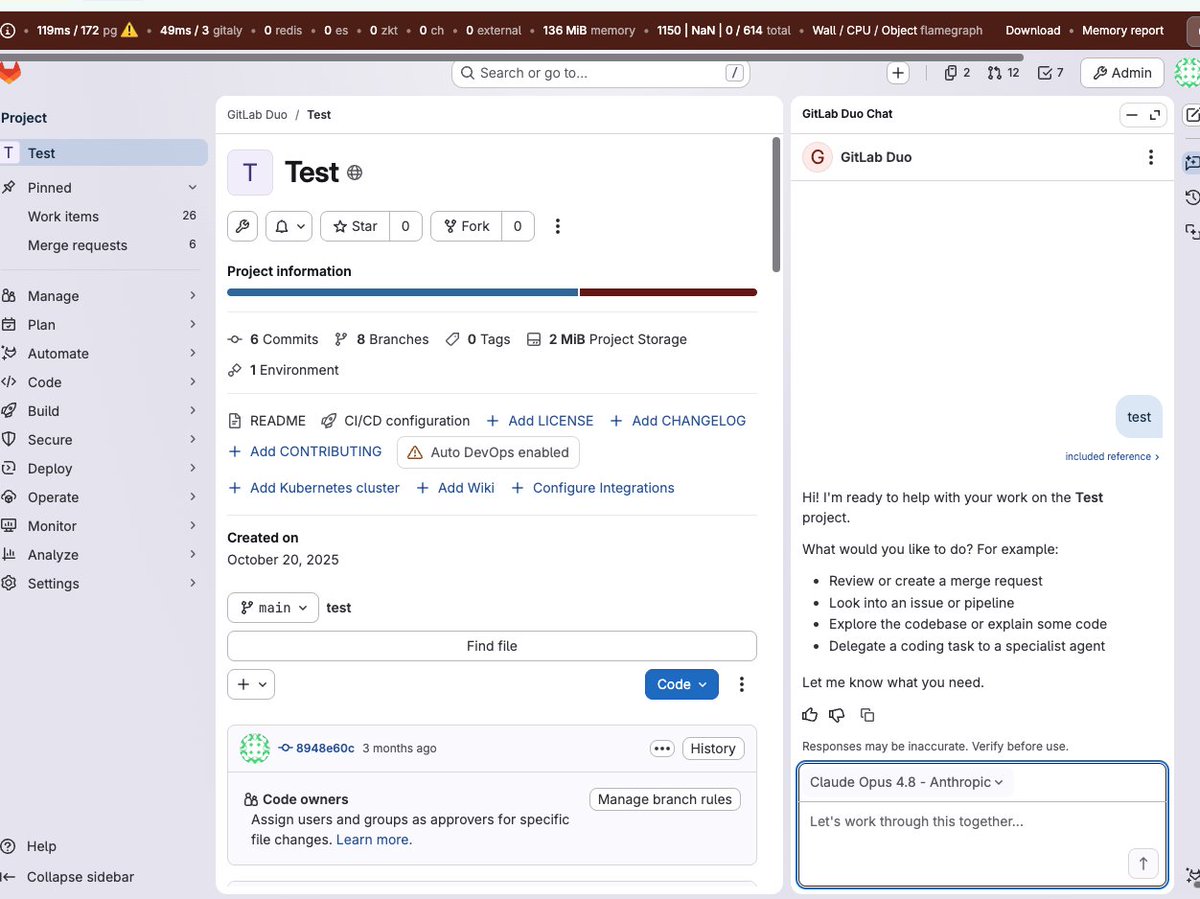Open the plus add-file dropdown
Image resolution: width=1200 pixels, height=899 pixels.
click(251, 684)
